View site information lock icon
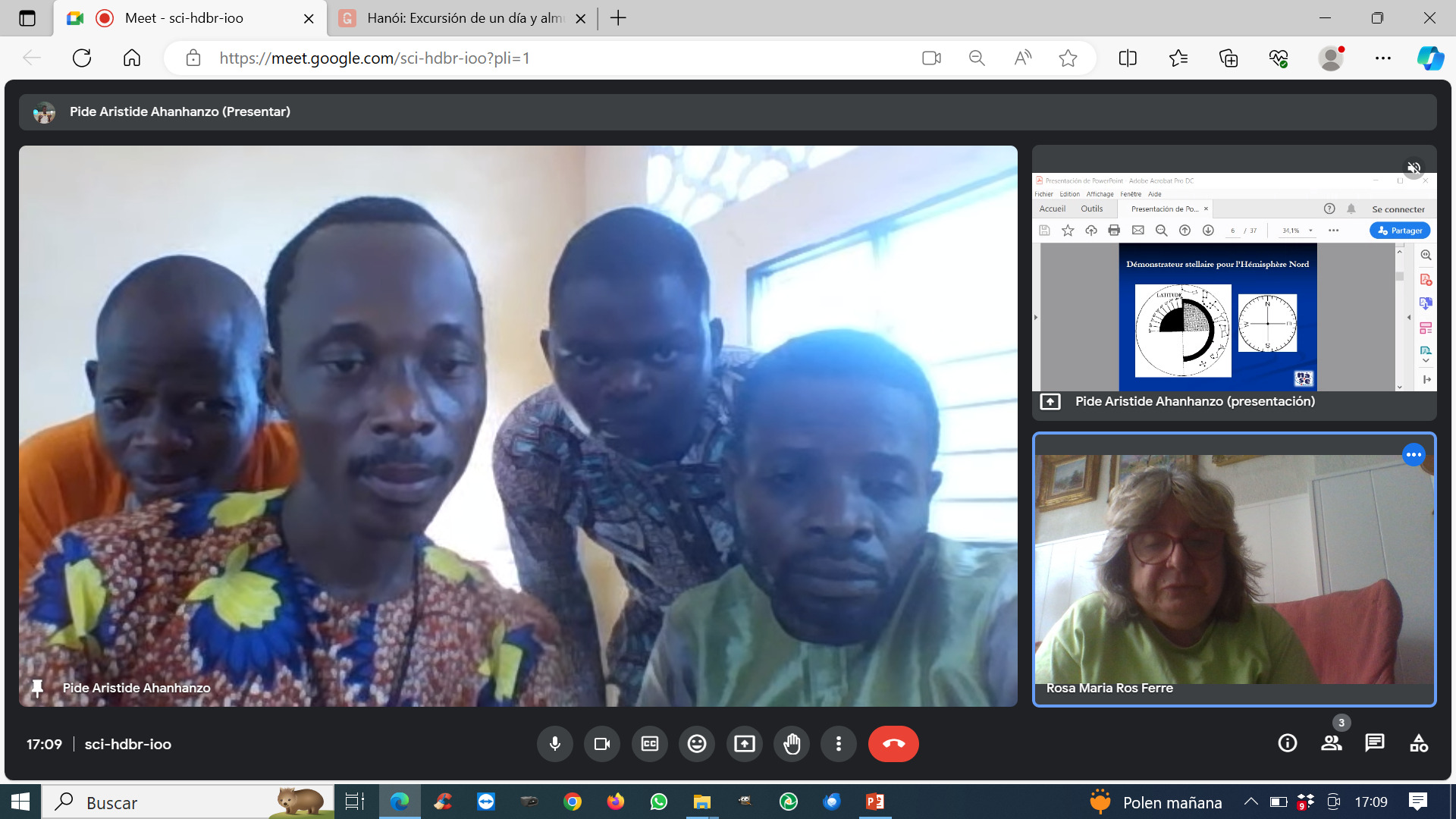 click(x=193, y=58)
